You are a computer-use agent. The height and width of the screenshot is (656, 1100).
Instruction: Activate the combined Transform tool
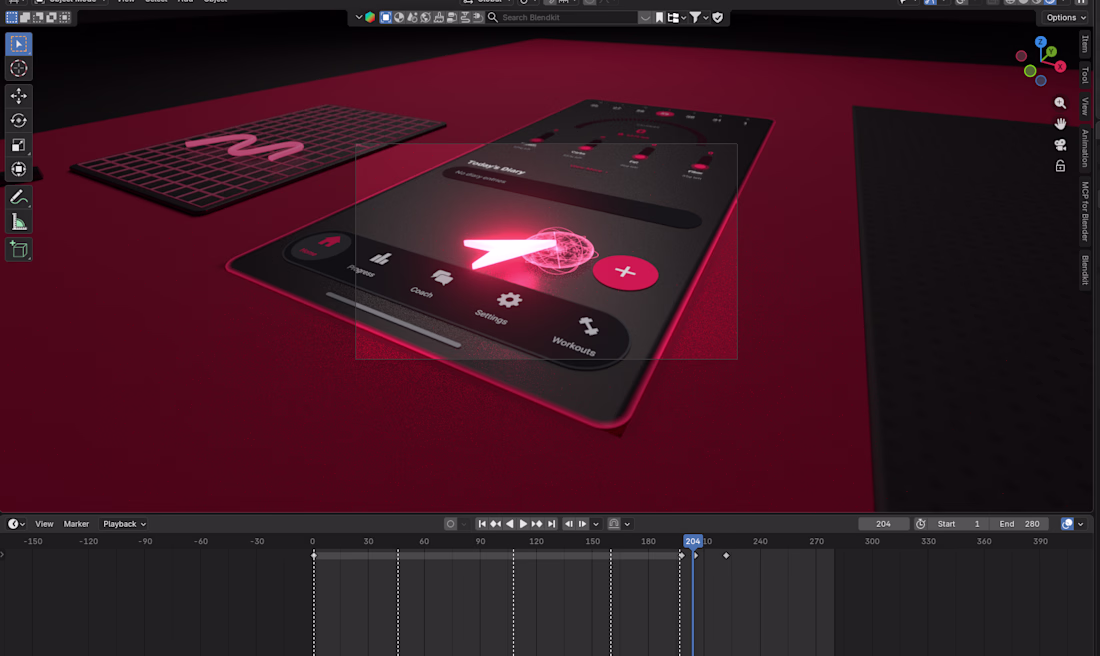(19, 170)
